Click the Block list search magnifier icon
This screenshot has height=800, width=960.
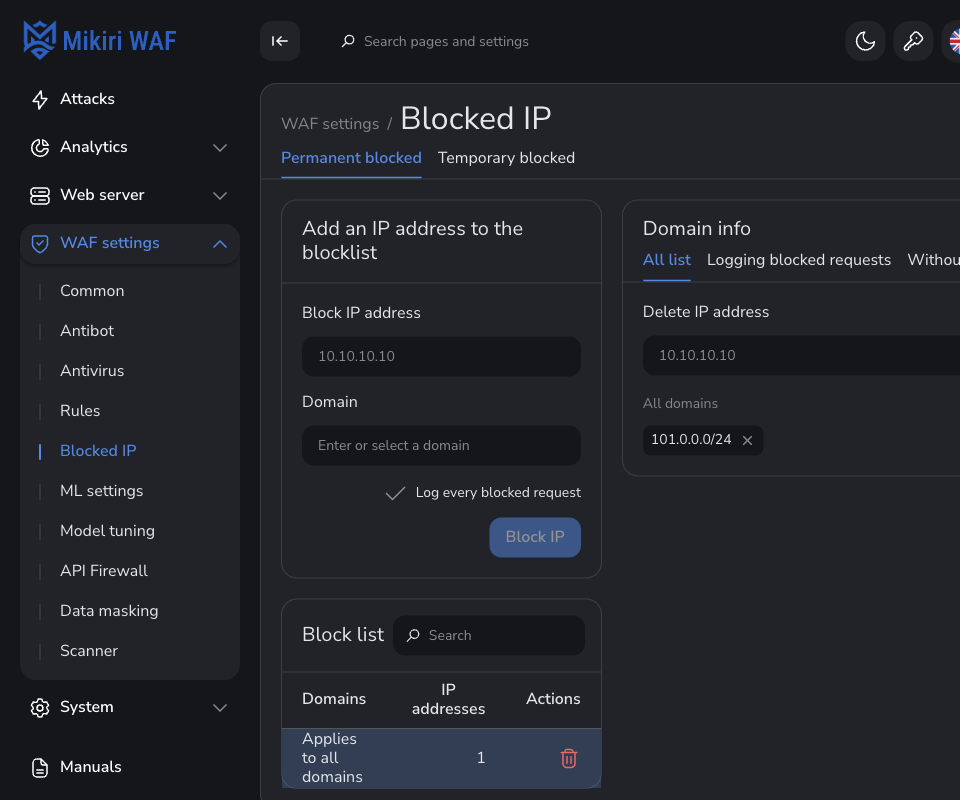tap(413, 635)
